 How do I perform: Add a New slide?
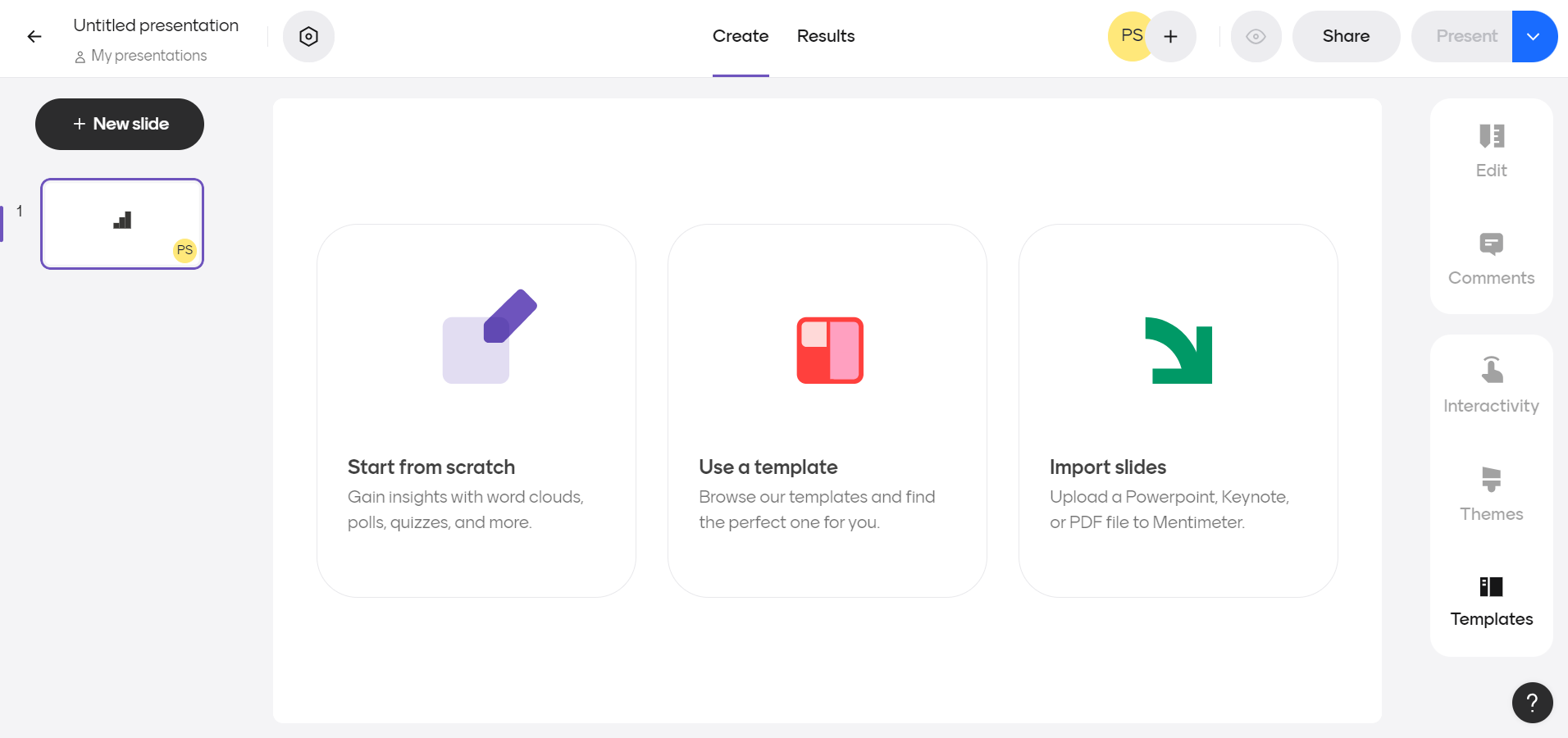(119, 124)
